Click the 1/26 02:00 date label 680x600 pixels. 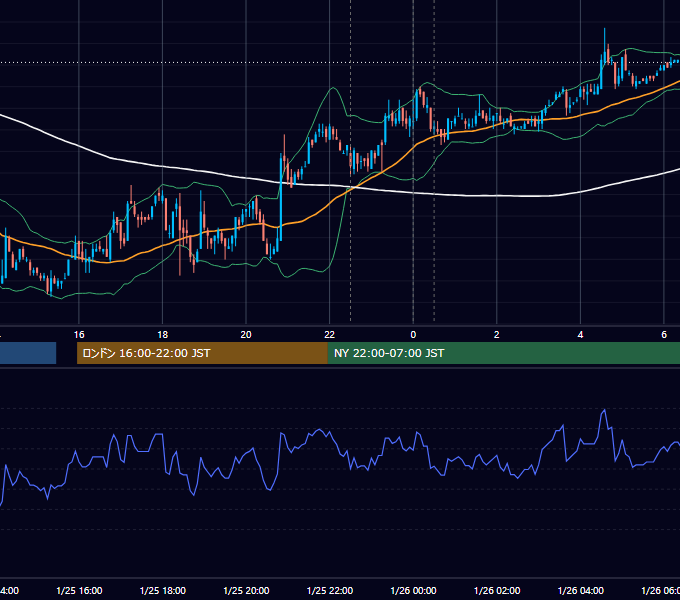pos(497,590)
